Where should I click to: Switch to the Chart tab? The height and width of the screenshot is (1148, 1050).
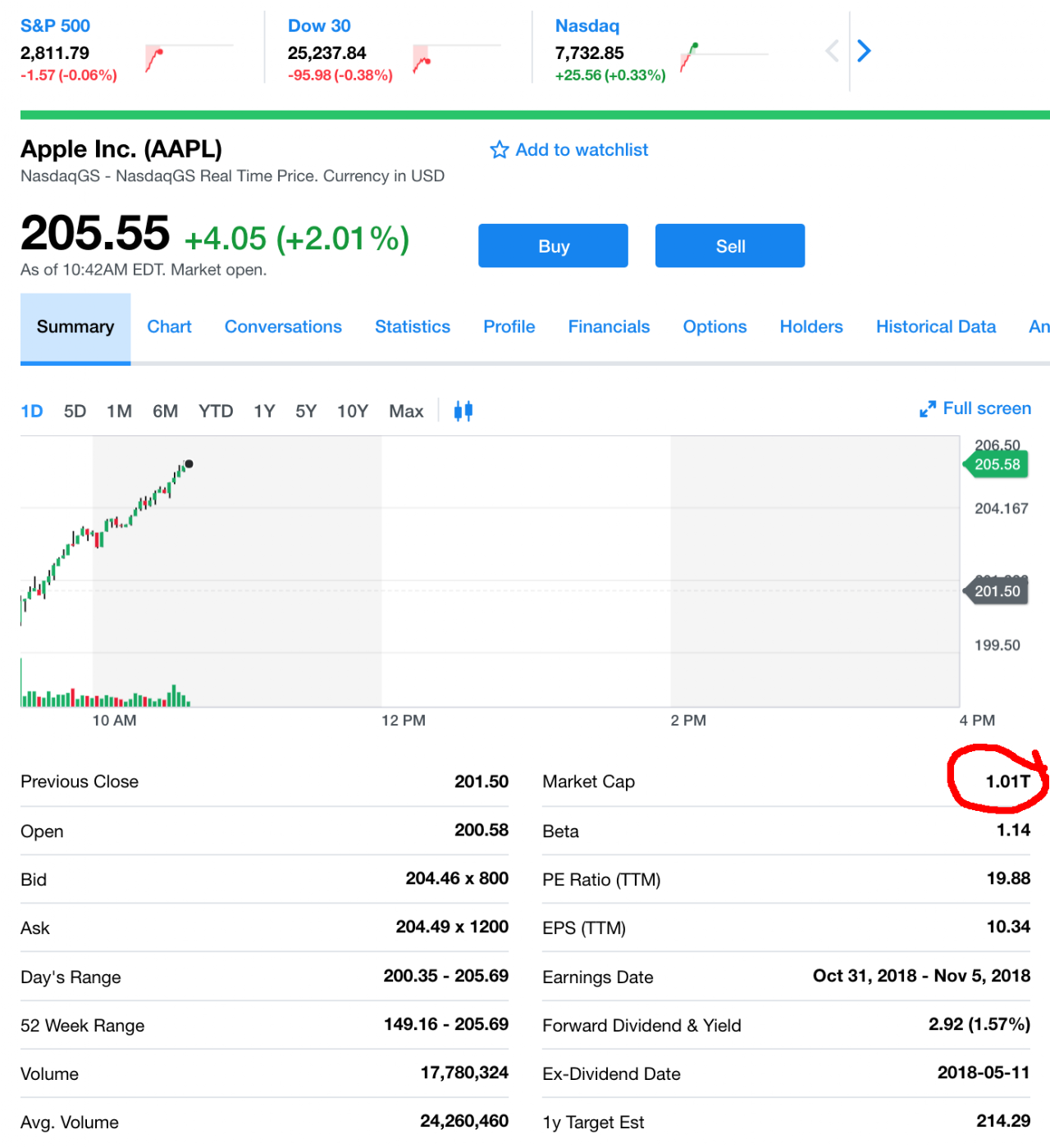coord(169,327)
